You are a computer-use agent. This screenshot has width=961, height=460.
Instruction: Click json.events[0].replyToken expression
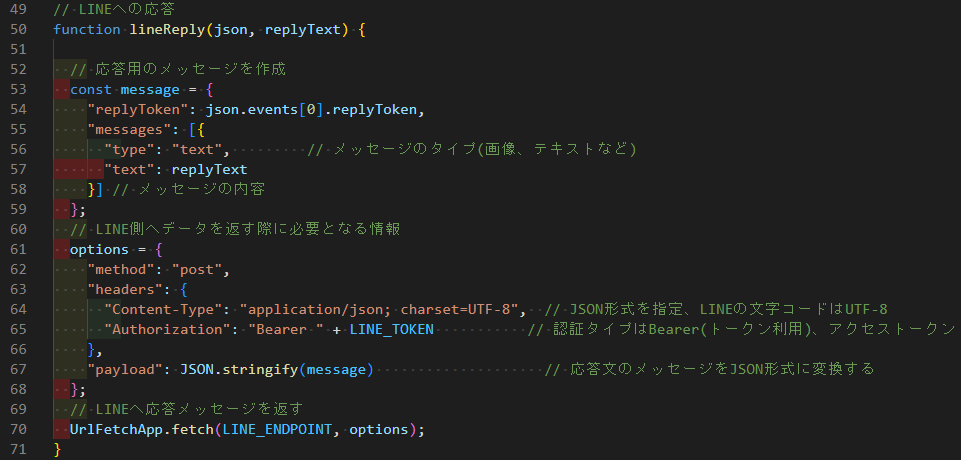pos(311,110)
